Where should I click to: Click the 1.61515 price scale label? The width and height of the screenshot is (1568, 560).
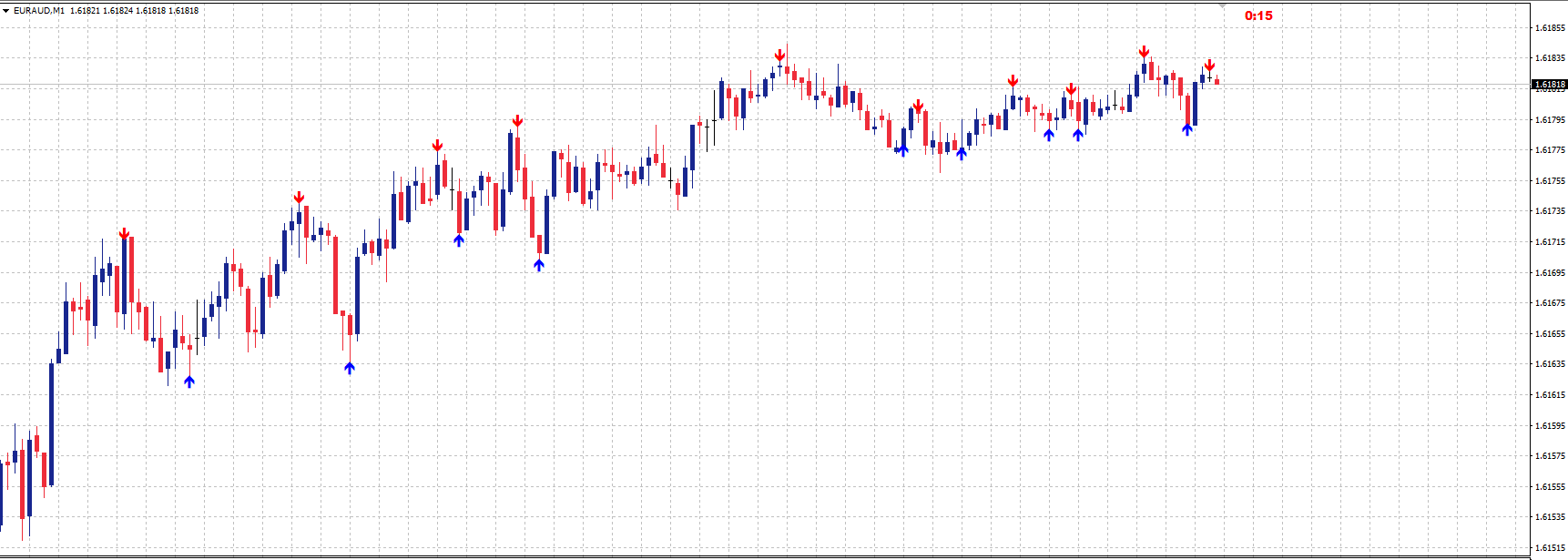[1550, 548]
